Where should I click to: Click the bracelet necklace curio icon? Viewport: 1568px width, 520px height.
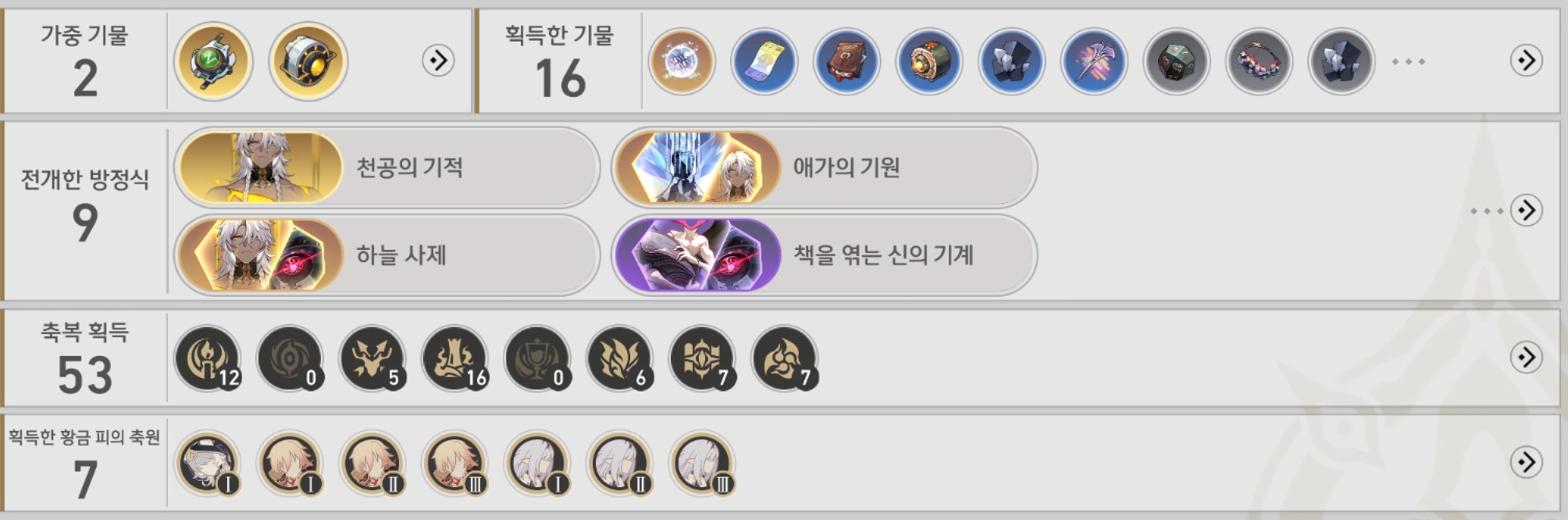click(x=1259, y=61)
